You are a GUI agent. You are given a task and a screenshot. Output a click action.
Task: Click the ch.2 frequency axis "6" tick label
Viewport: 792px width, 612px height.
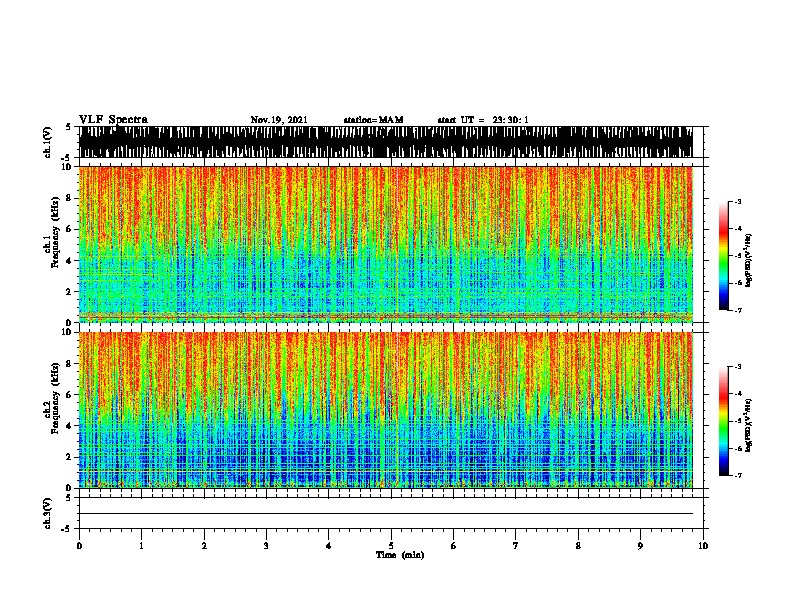(70, 395)
